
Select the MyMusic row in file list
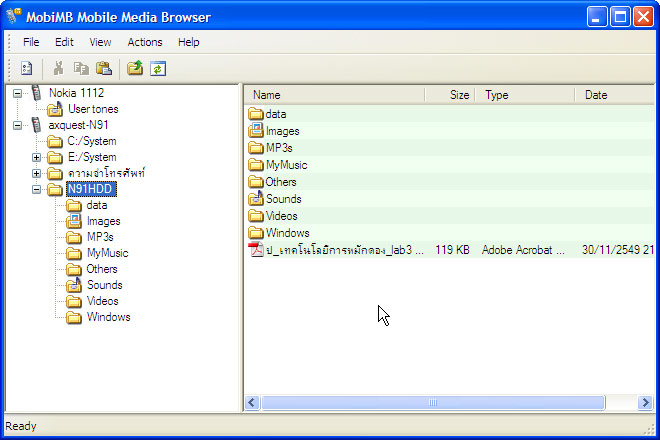tap(449, 165)
